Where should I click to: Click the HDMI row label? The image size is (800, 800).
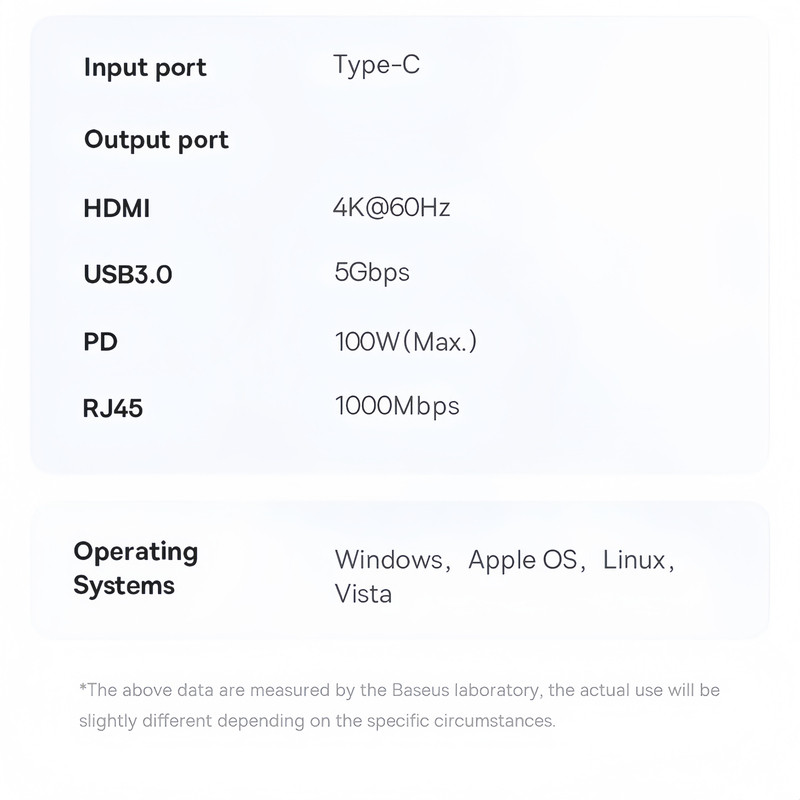pos(117,209)
